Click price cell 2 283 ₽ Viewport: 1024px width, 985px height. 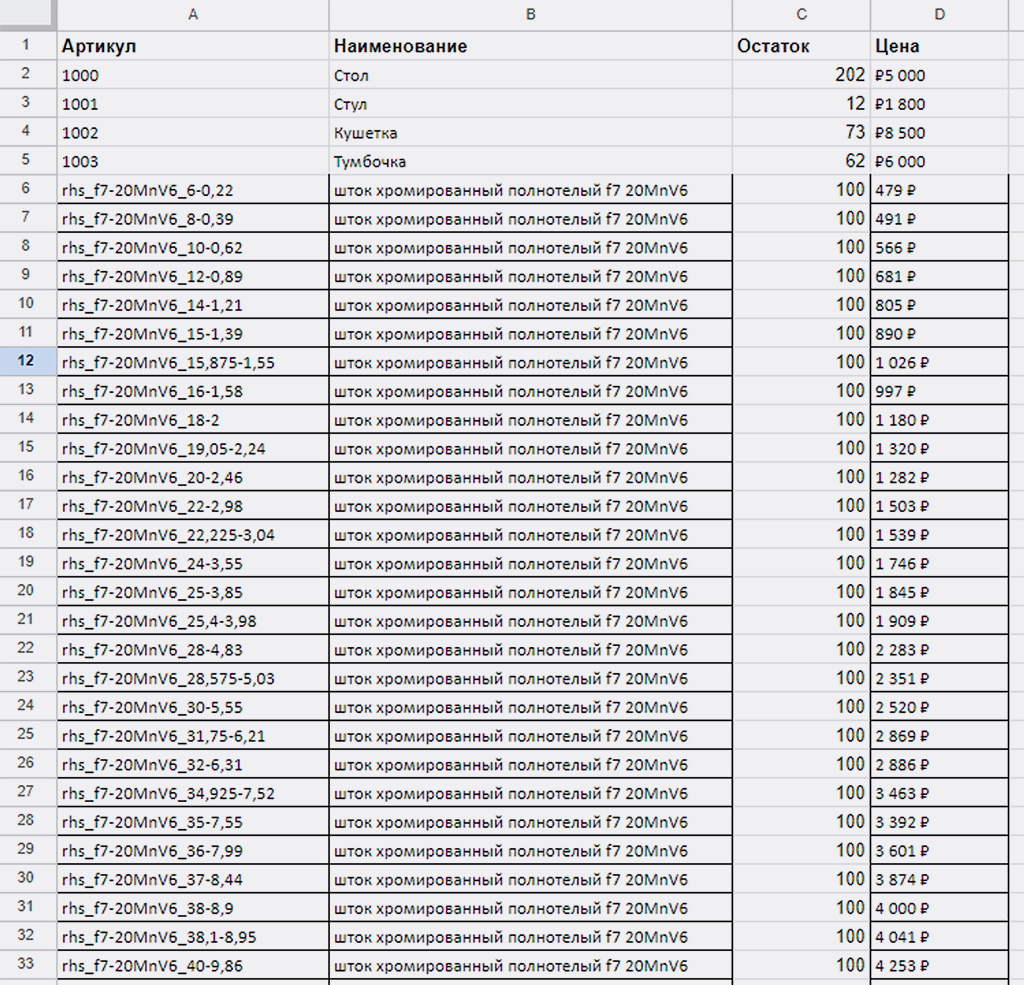(x=939, y=649)
